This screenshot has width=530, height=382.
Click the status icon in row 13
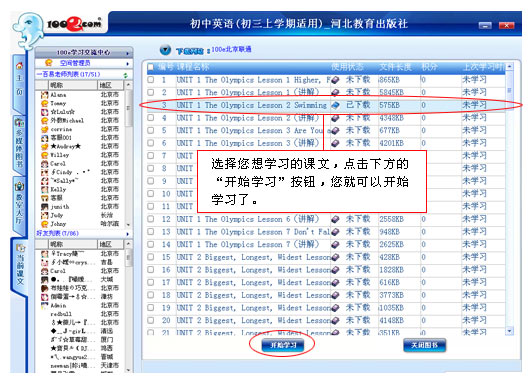click(x=335, y=232)
